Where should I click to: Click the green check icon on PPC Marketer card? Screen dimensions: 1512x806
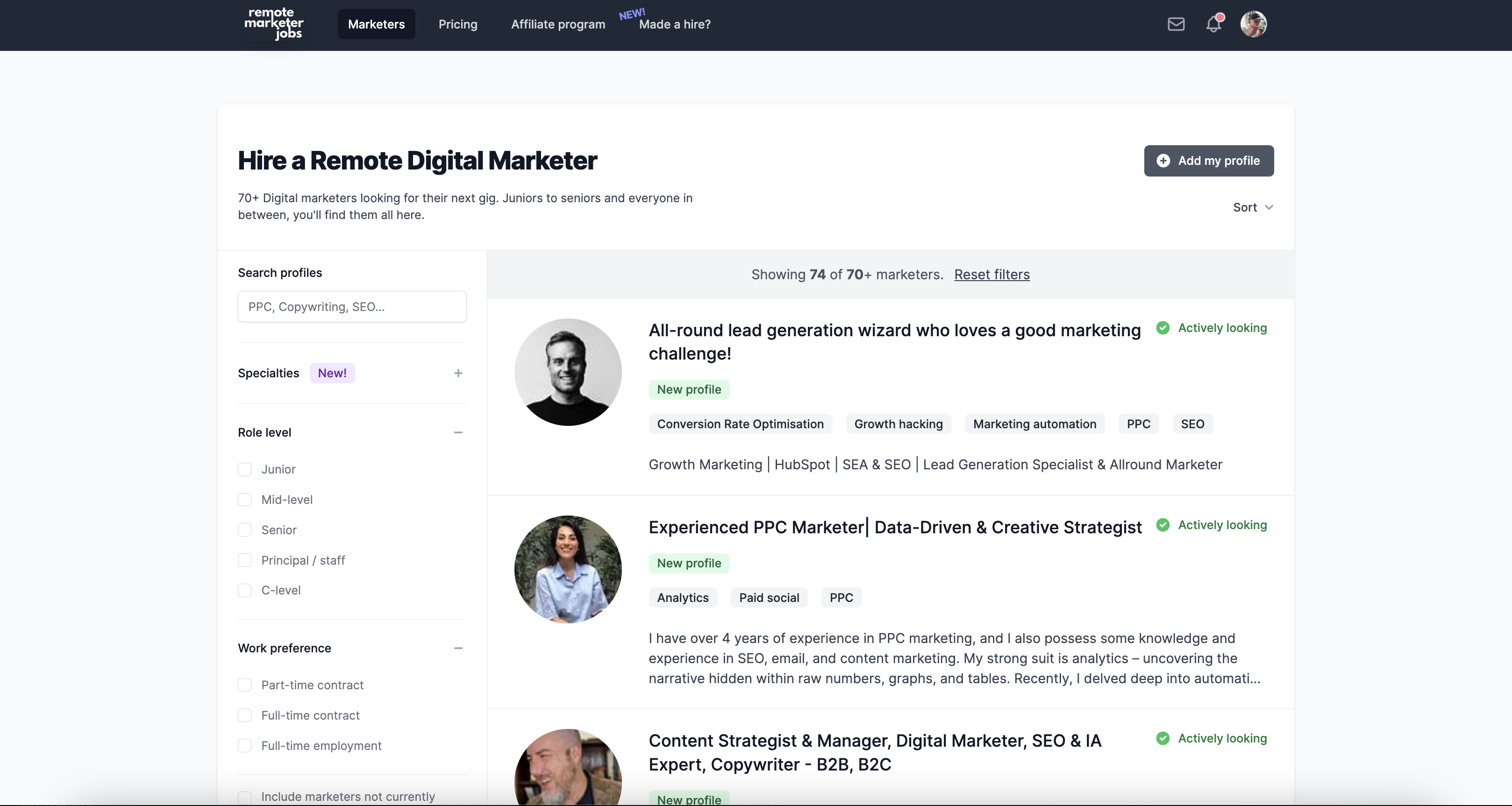click(1162, 525)
